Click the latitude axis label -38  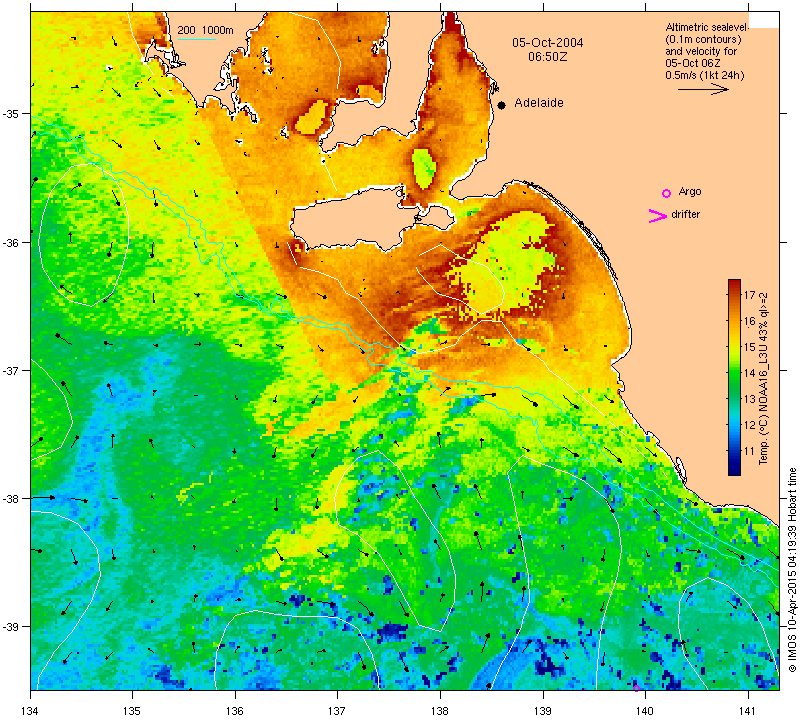tap(11, 499)
